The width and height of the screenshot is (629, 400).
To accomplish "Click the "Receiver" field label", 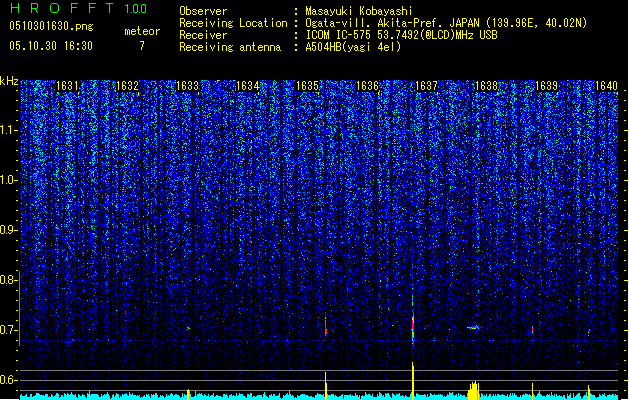I will (x=203, y=35).
